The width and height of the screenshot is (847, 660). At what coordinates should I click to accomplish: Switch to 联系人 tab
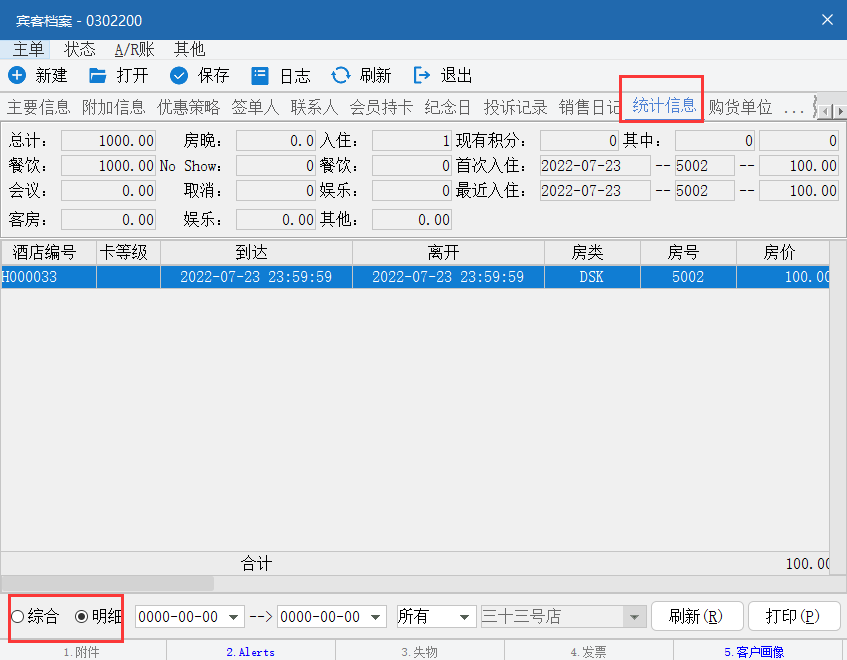[x=314, y=107]
